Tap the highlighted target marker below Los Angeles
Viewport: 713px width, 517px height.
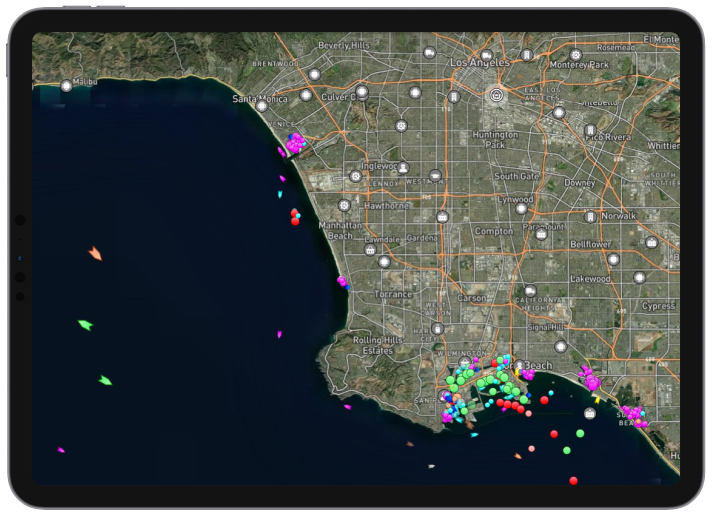(x=495, y=95)
